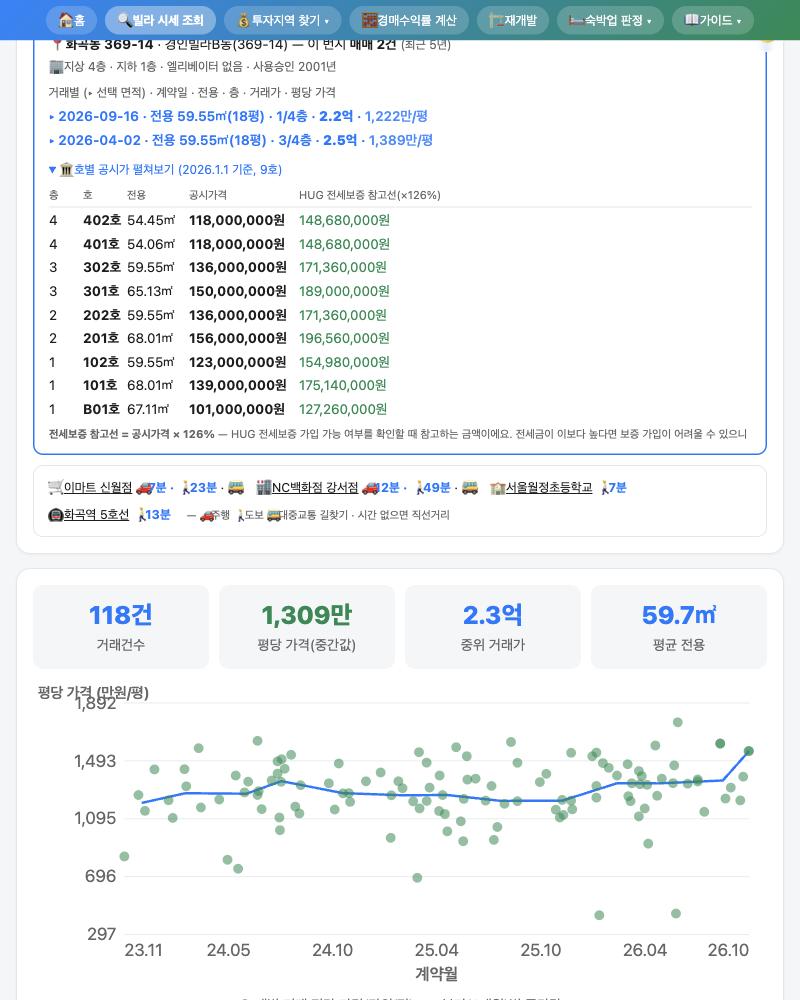Open the 서울월정초등학교 link
The image size is (800, 1000).
[x=549, y=488]
